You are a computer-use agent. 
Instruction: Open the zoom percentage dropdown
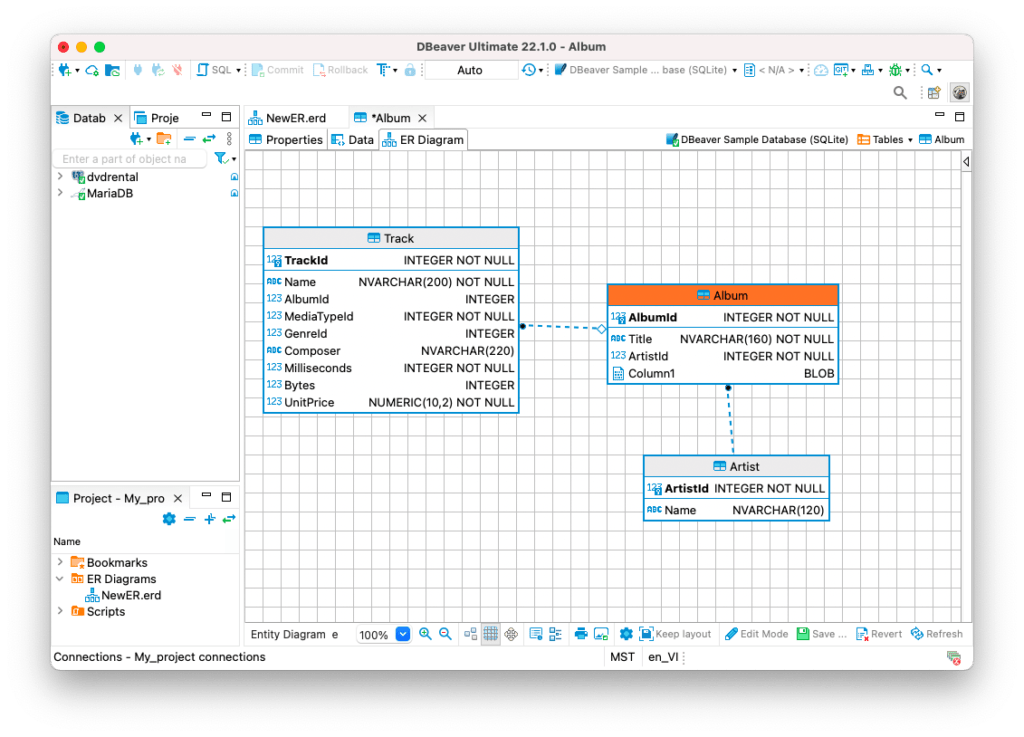403,633
